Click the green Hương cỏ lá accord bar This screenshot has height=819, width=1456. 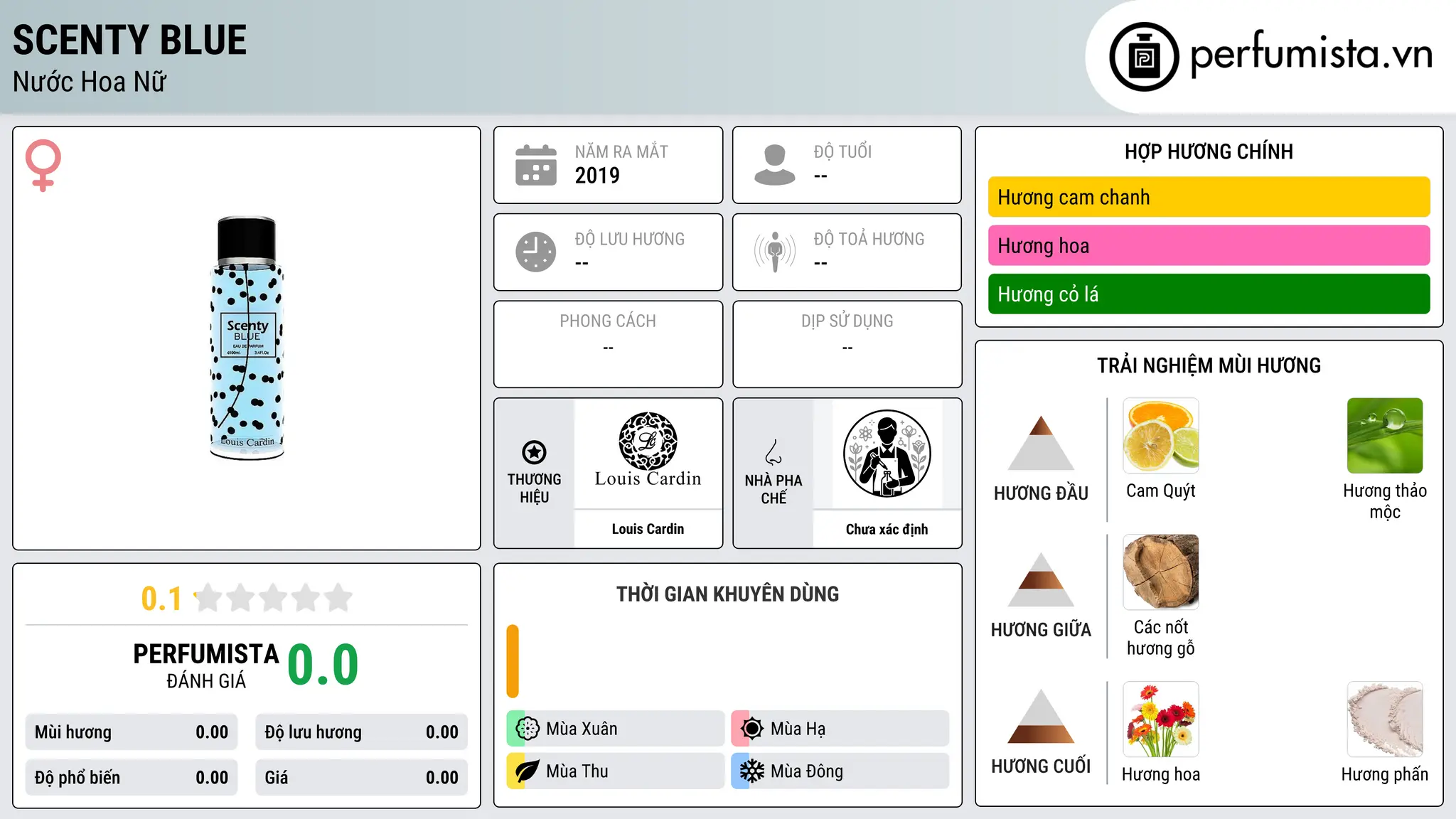(1209, 294)
